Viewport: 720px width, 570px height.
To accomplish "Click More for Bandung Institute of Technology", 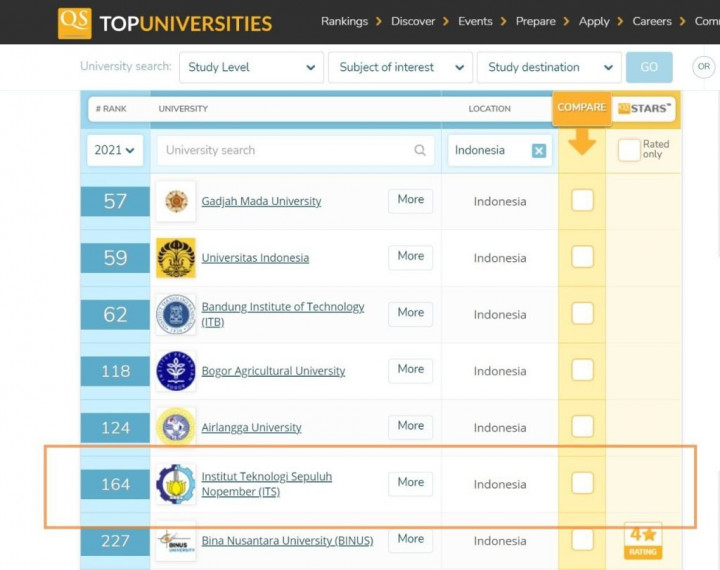I will [x=411, y=312].
